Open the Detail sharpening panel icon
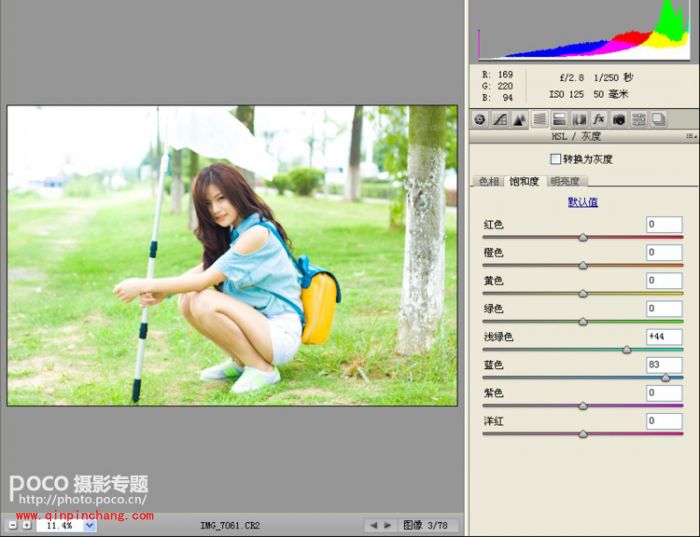The height and width of the screenshot is (537, 700). coord(519,120)
